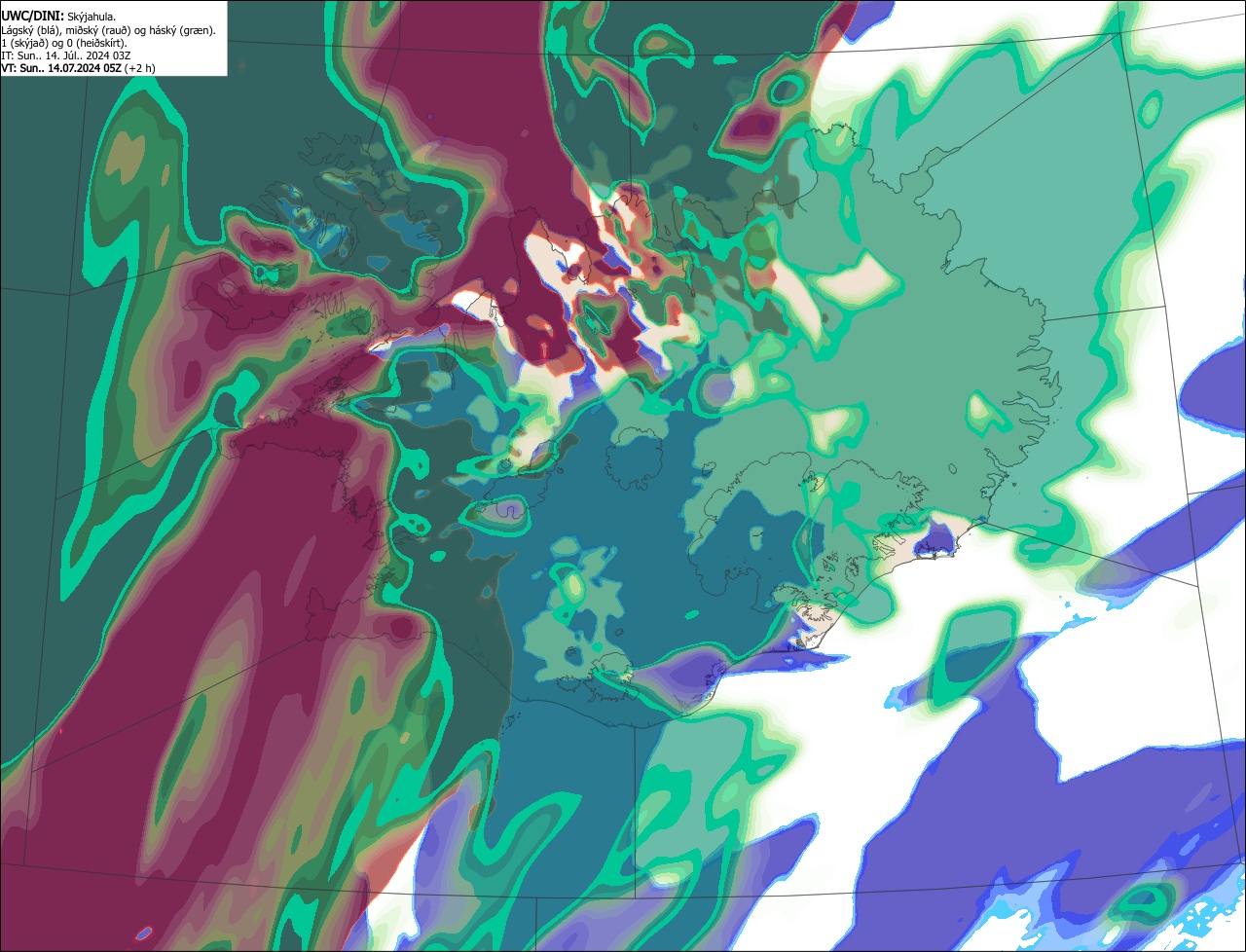Screen dimensions: 1246x952
Task: Select the 'Lágský (blá), miðský (rauð)' legend line
Action: pyautogui.click(x=109, y=30)
